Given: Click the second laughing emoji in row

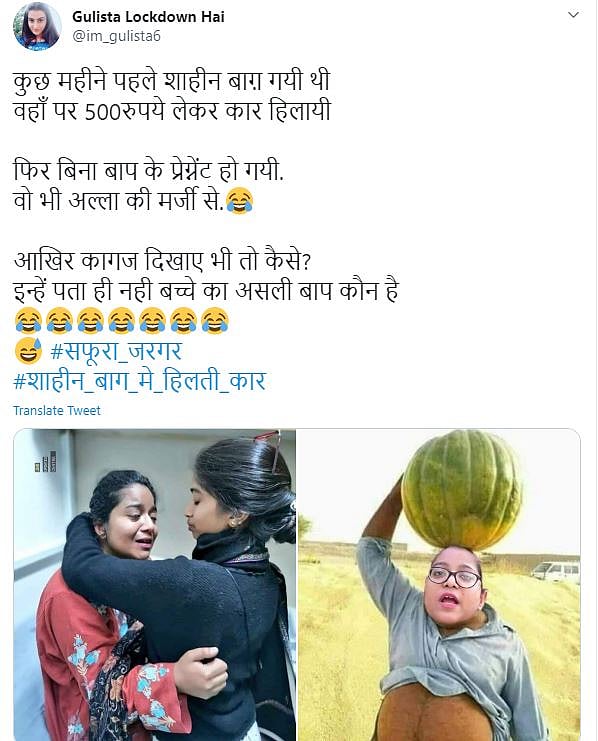Looking at the screenshot, I should point(60,321).
